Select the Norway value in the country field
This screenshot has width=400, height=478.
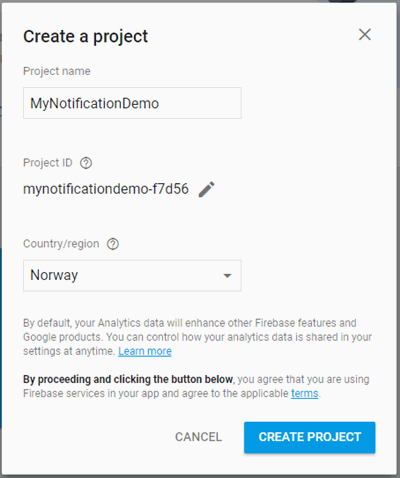coord(54,275)
